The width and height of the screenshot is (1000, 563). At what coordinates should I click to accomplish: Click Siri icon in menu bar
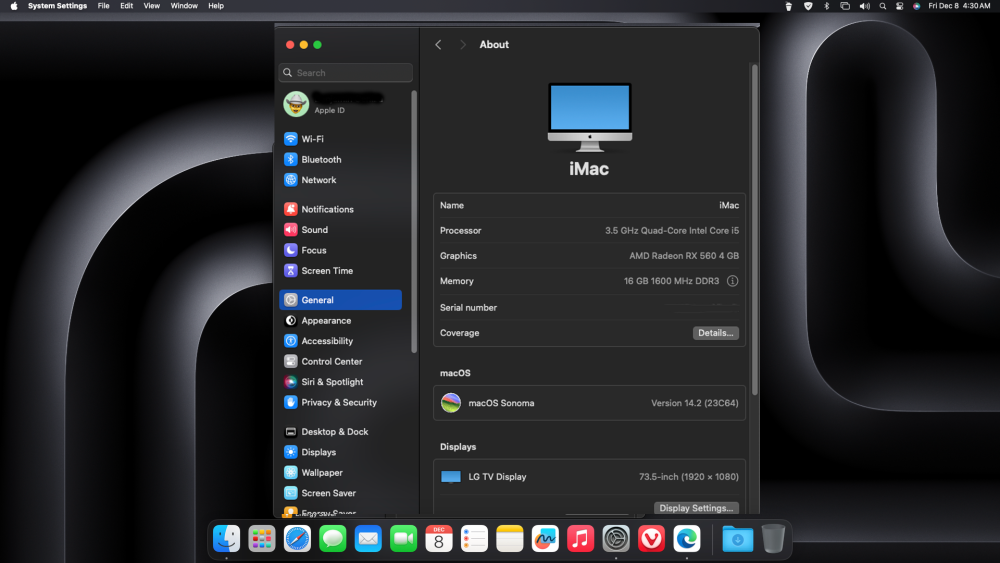(x=916, y=6)
